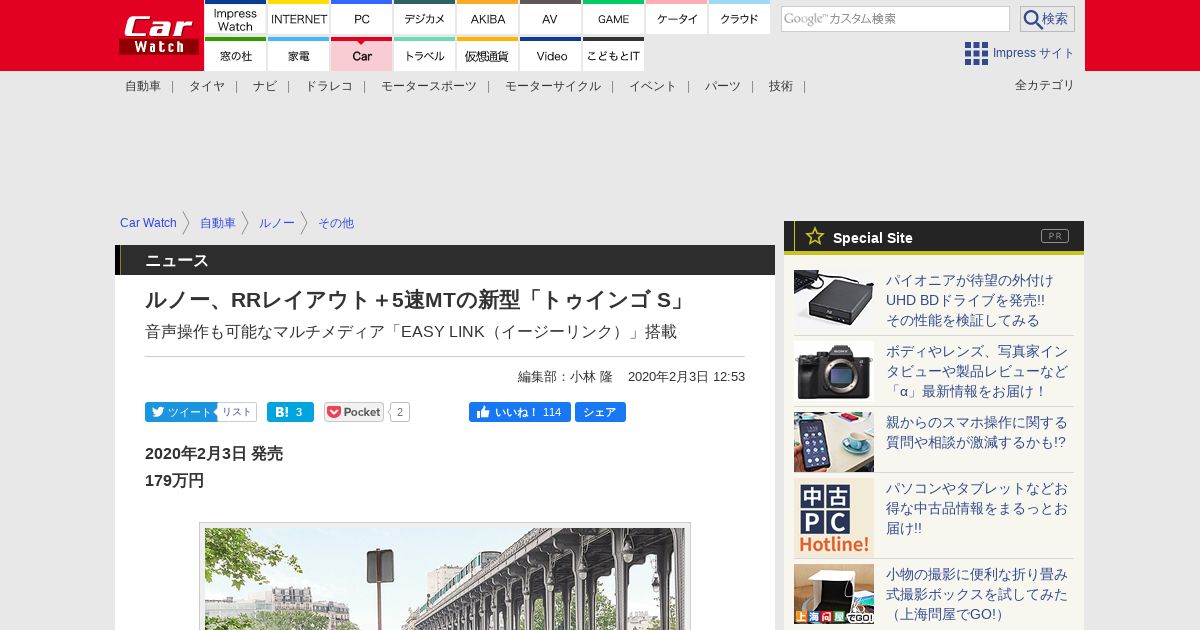Open the トラベル Watch tab
Viewport: 1200px width, 630px height.
pos(424,55)
